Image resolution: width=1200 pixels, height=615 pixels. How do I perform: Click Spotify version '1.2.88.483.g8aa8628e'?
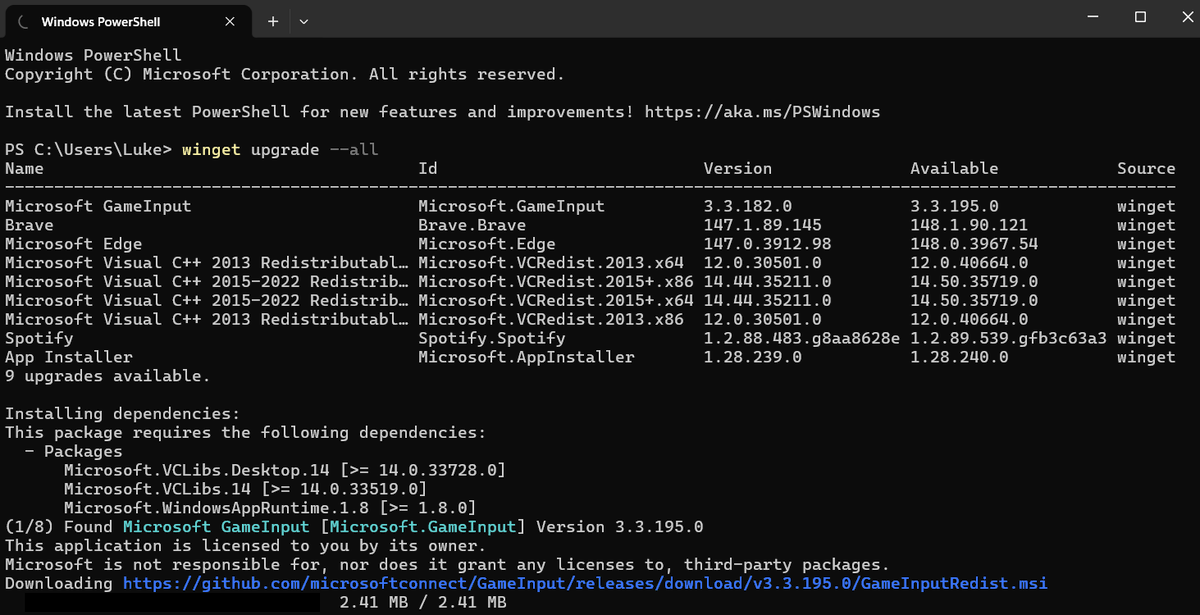(802, 339)
